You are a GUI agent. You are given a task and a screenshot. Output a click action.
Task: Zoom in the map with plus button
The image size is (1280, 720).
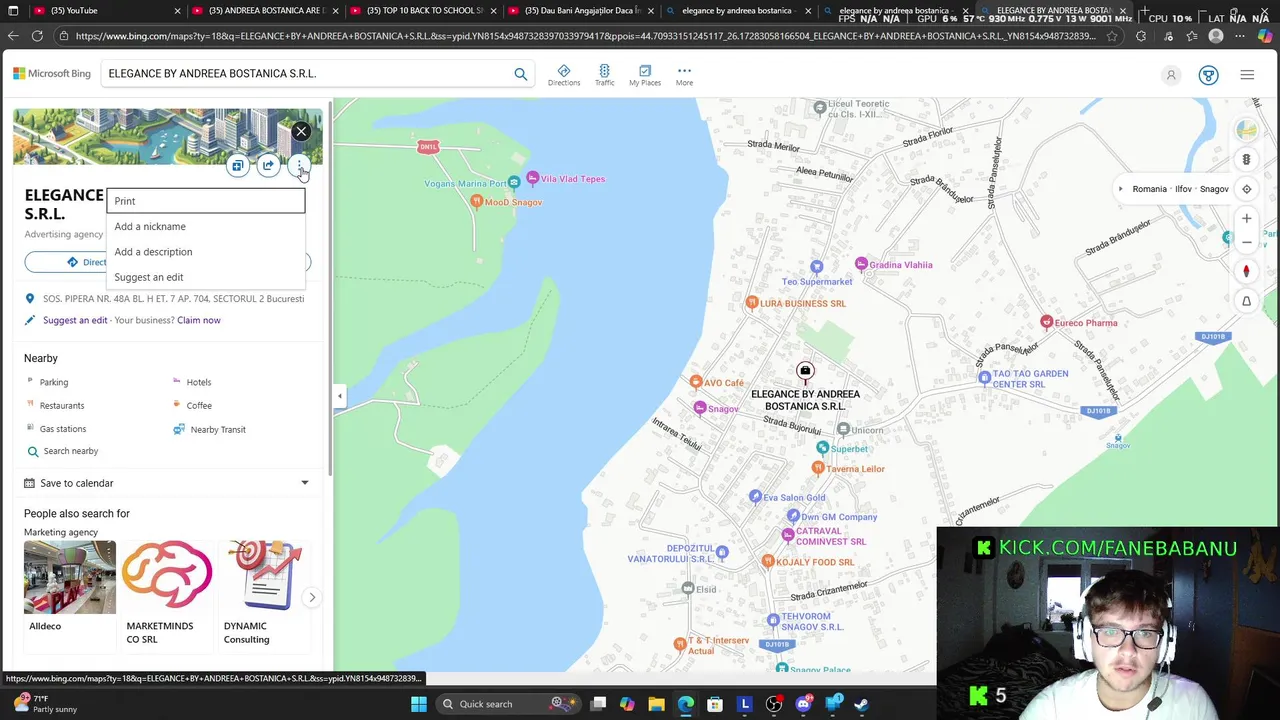[1246, 218]
